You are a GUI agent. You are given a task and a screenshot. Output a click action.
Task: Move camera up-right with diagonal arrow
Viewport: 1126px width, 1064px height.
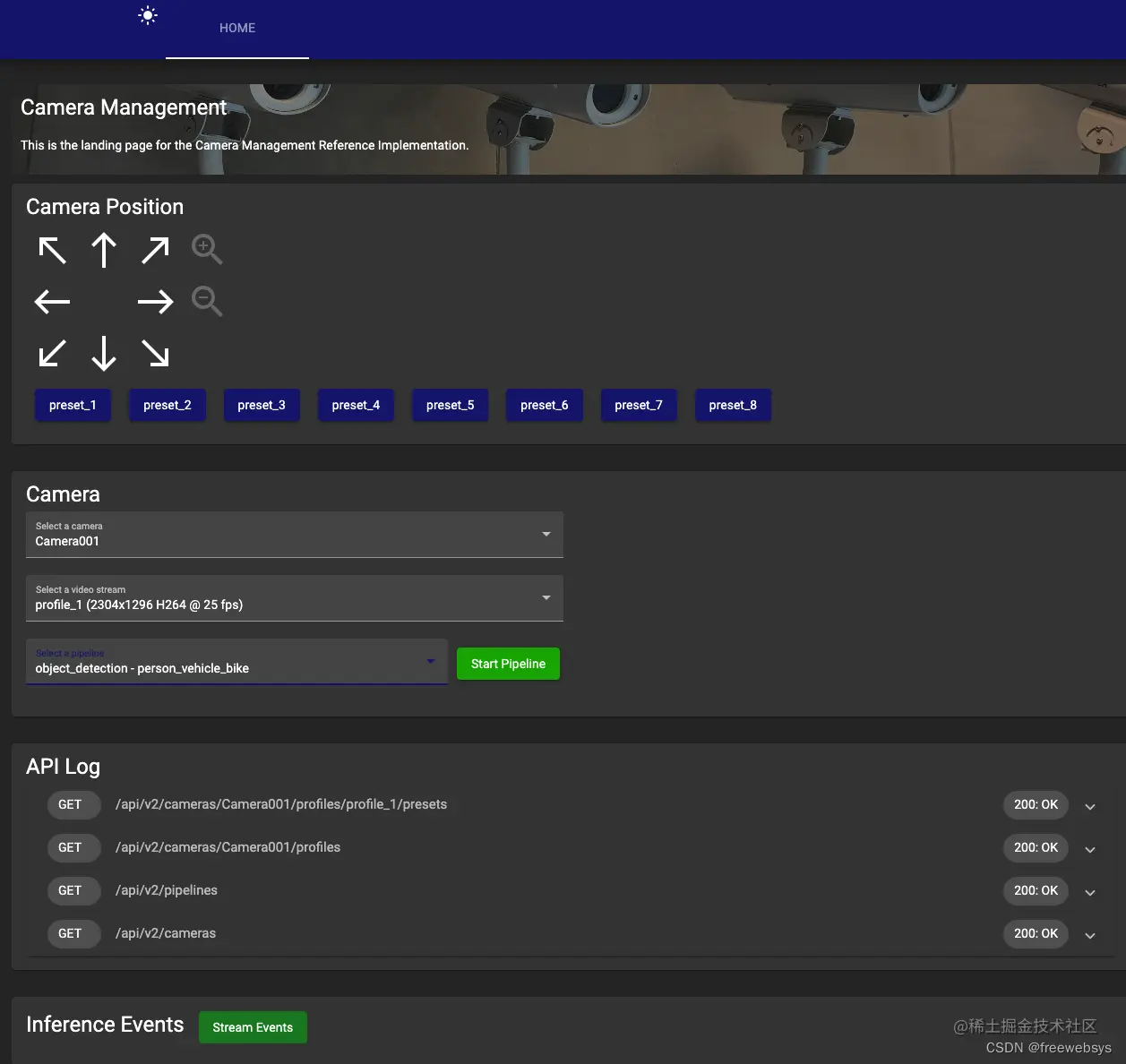155,250
